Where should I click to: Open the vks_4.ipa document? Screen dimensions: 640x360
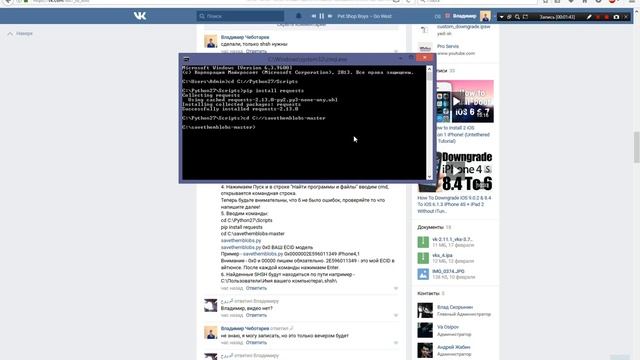[442, 255]
